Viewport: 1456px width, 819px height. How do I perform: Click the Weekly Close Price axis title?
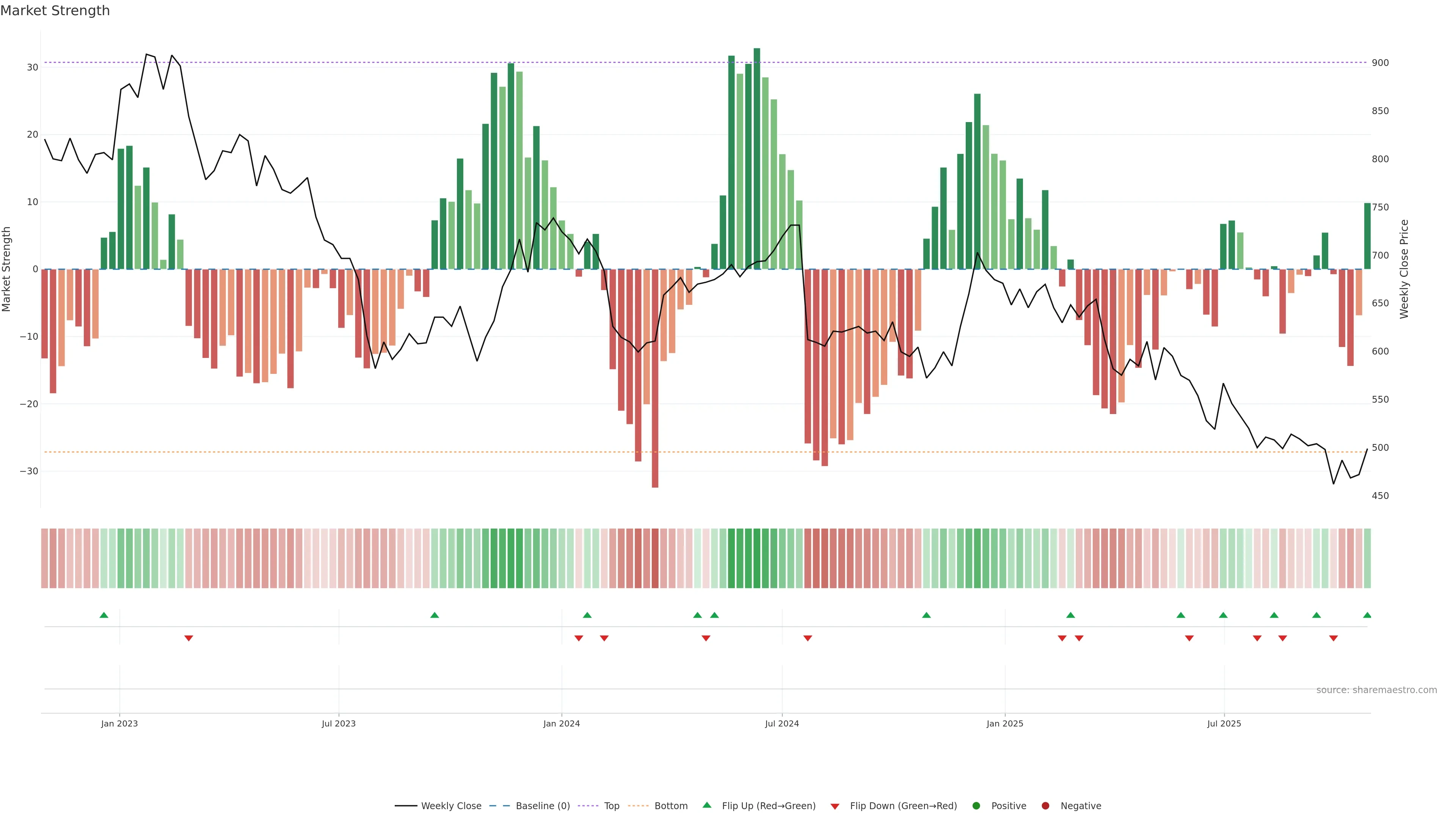pos(1404,269)
